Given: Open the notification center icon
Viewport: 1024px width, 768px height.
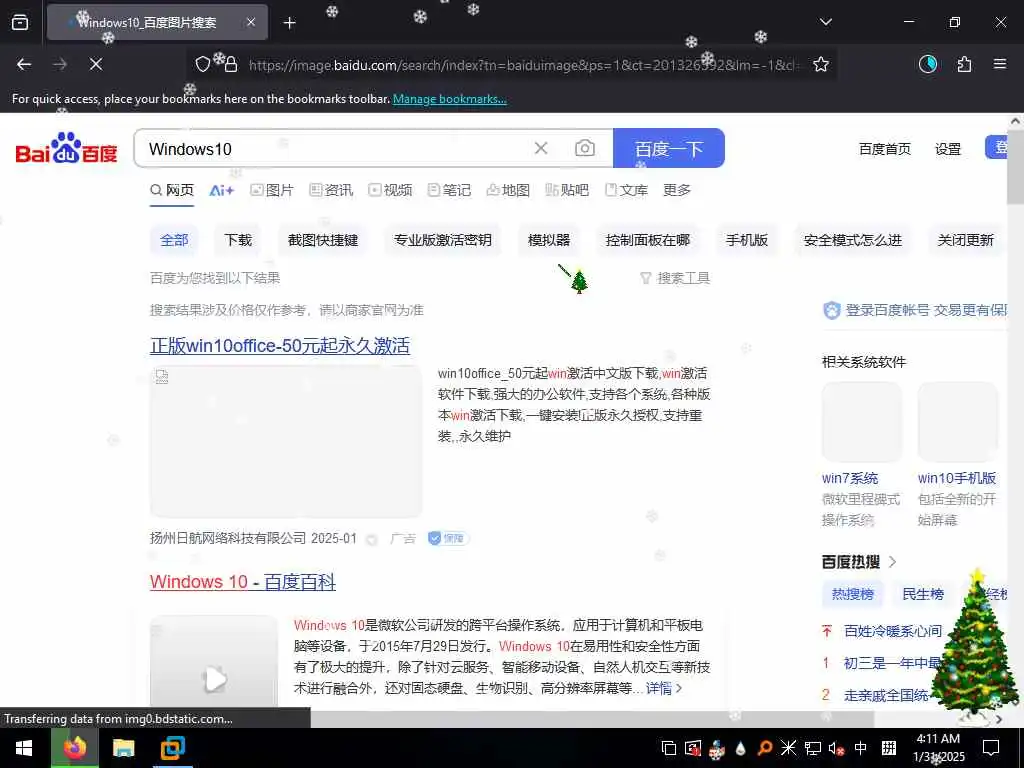Looking at the screenshot, I should click(x=991, y=748).
